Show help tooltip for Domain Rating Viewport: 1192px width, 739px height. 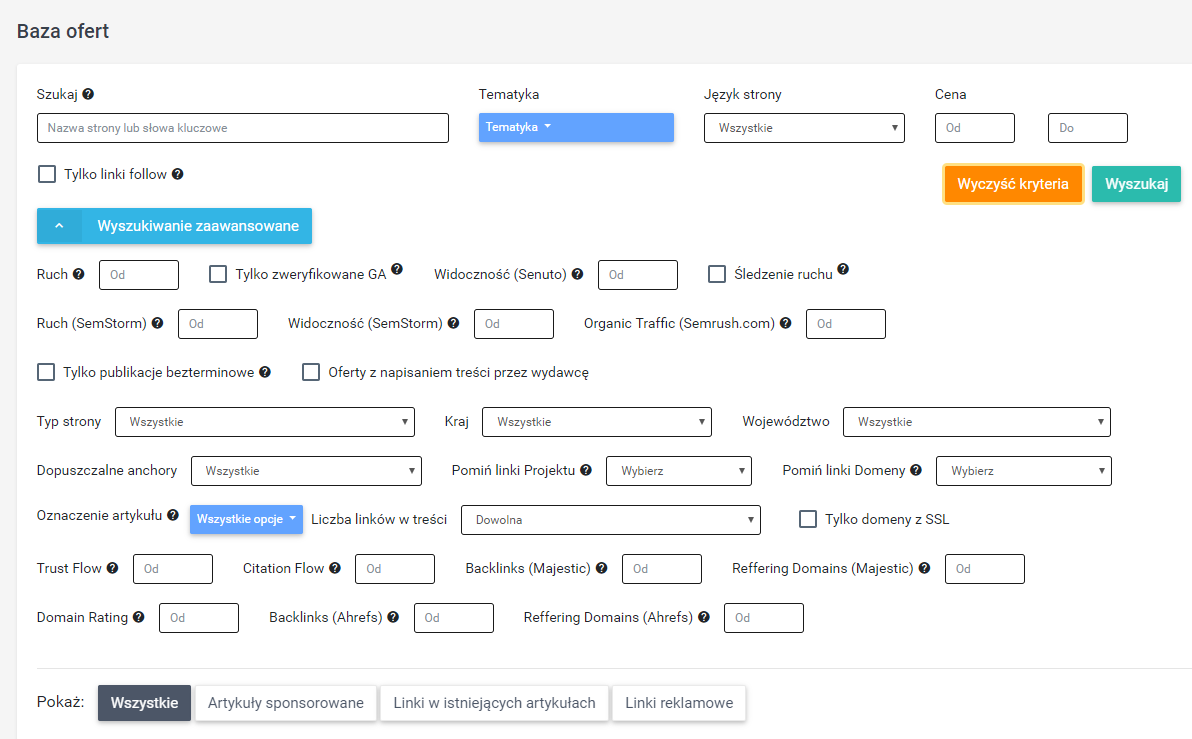coord(138,617)
